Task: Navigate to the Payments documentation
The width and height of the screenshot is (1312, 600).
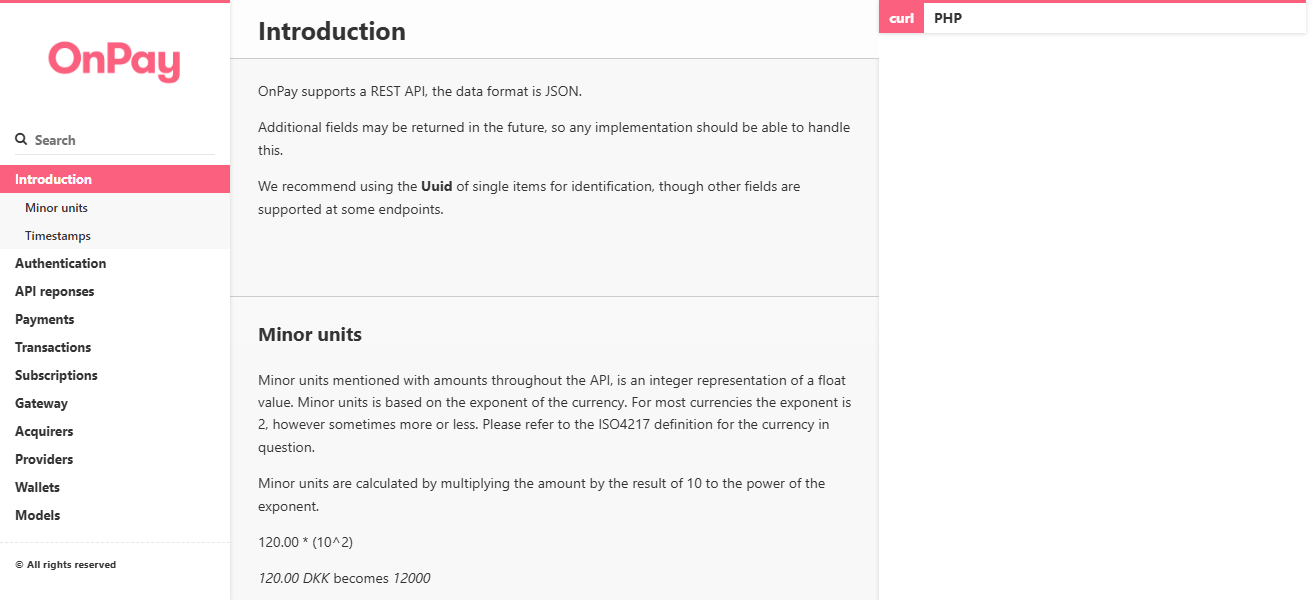Action: click(44, 319)
